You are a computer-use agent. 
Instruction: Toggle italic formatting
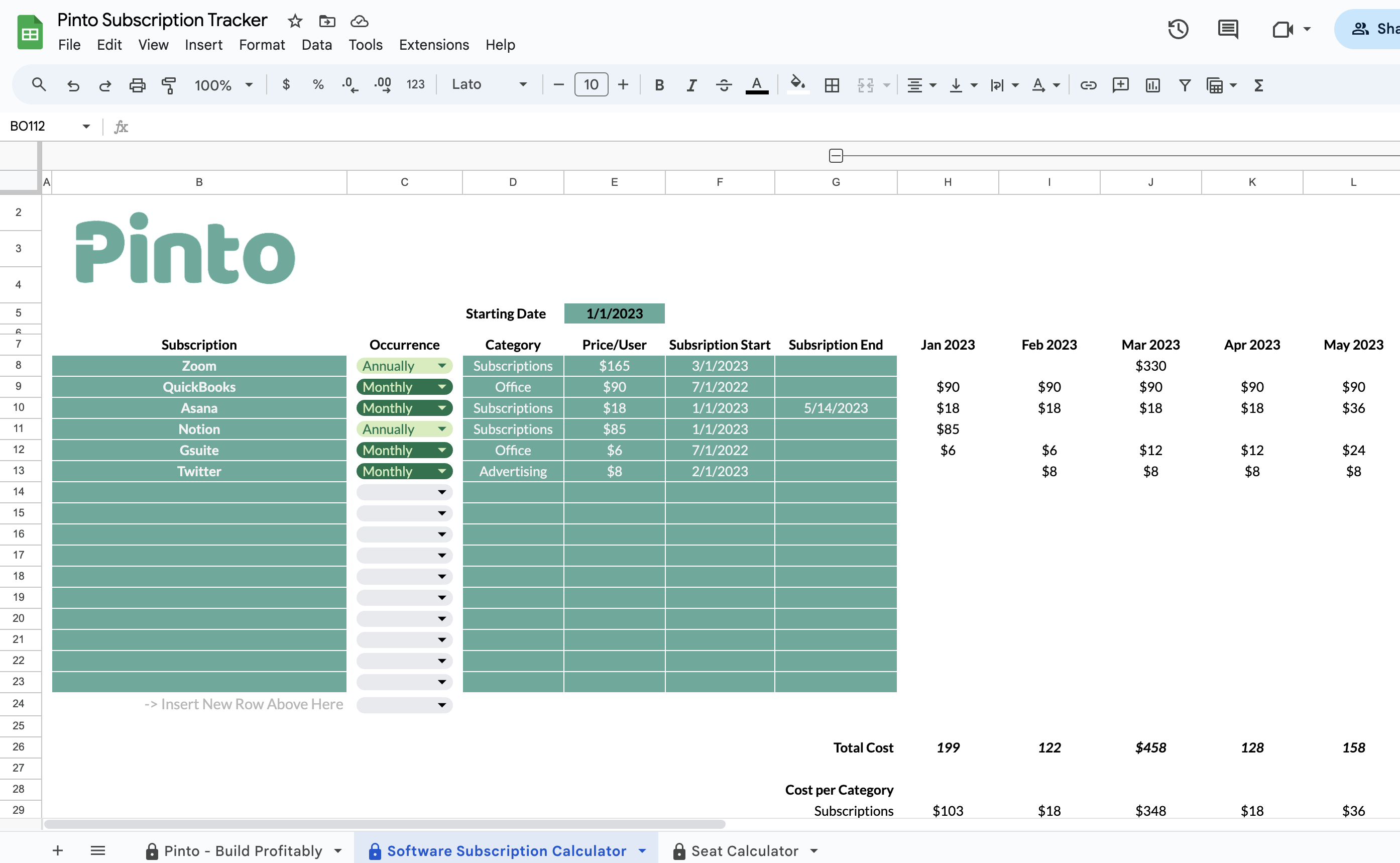[x=691, y=85]
